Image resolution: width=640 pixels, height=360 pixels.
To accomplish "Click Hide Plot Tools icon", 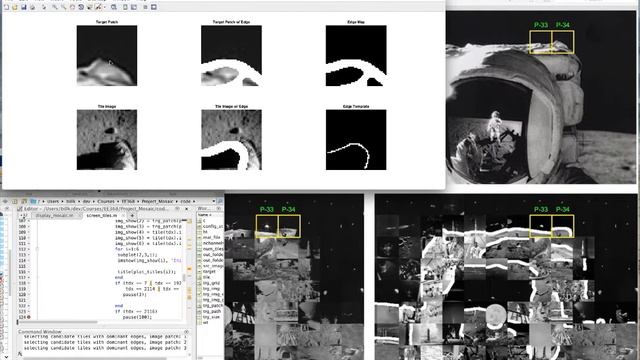I will point(145,7).
